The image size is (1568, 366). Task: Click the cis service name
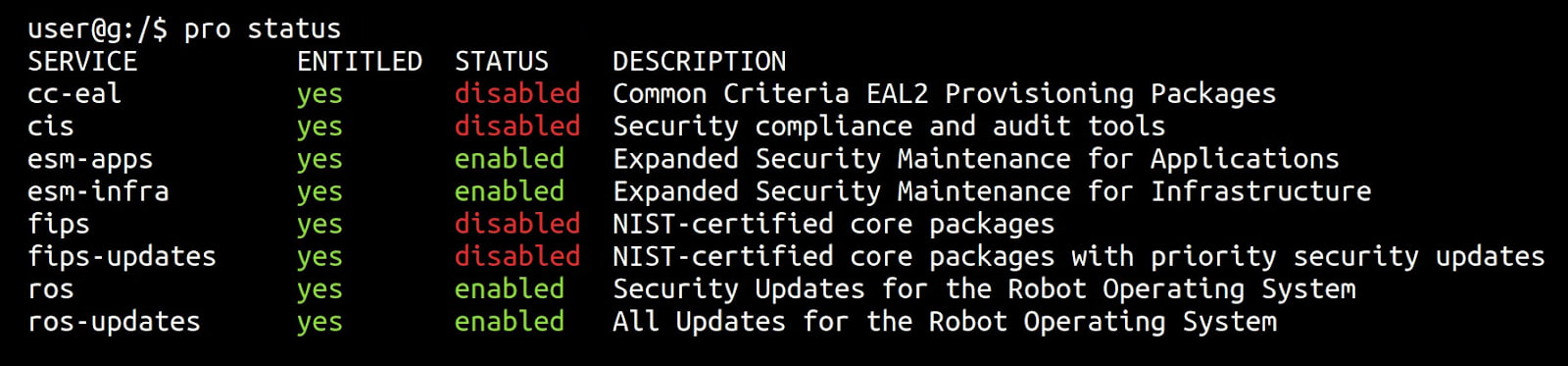[x=51, y=127]
